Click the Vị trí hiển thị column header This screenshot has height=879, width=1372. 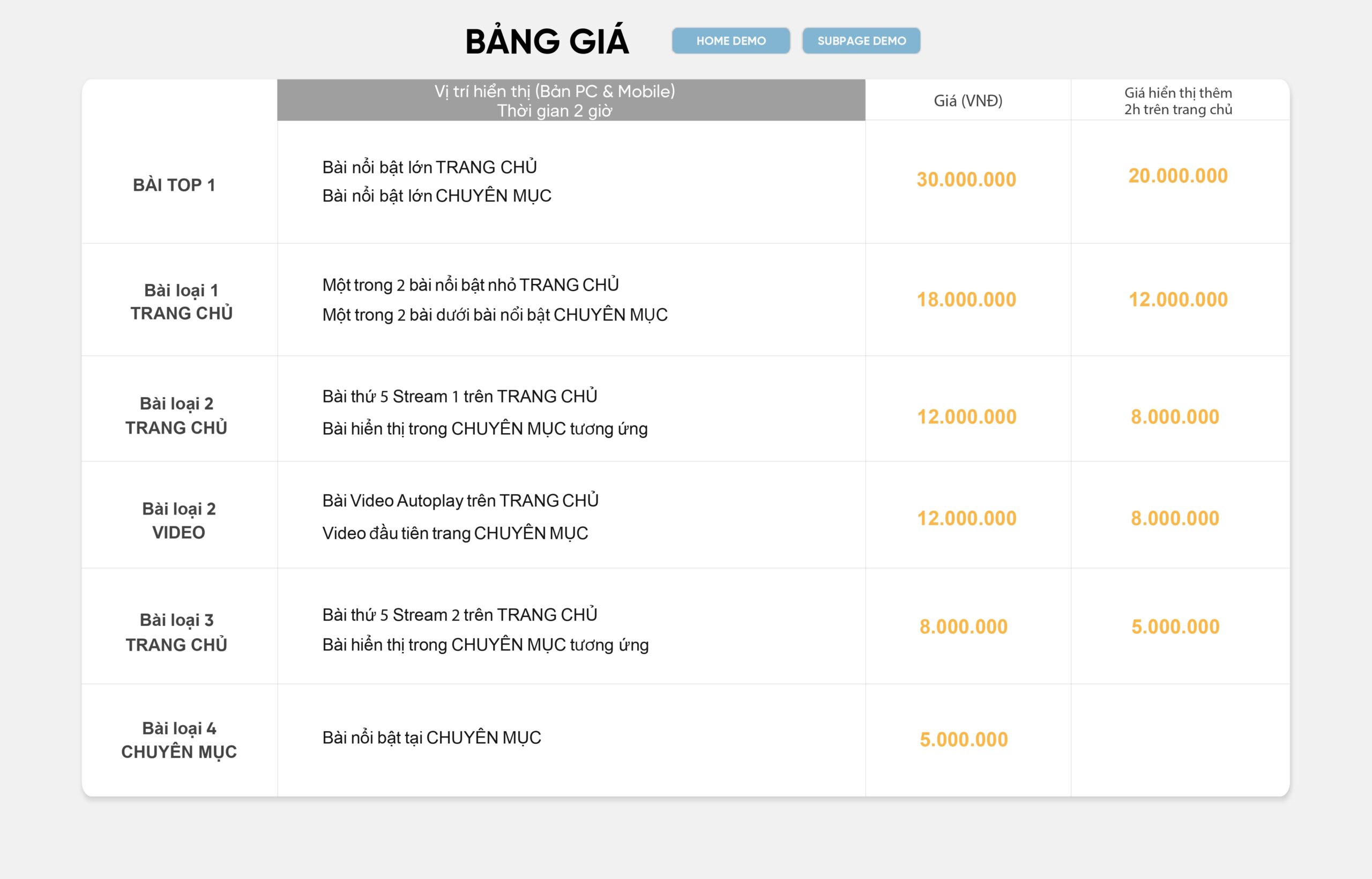[x=554, y=100]
